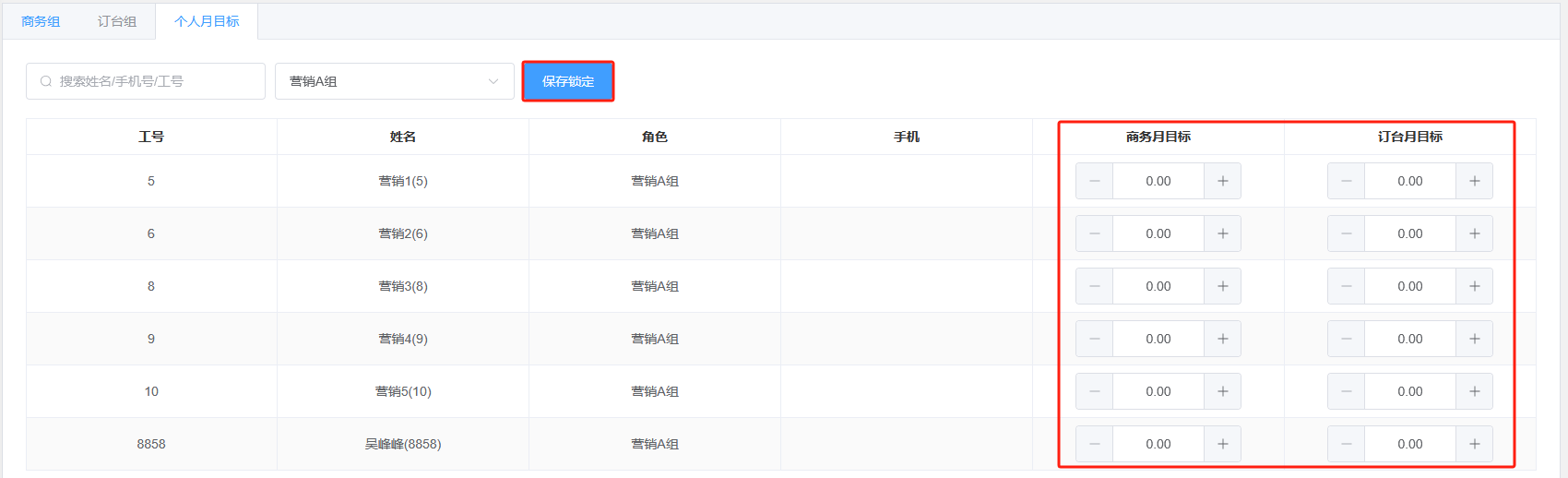The width and height of the screenshot is (1568, 478).
Task: Expand dropdown using the chevron arrow
Action: [x=493, y=81]
